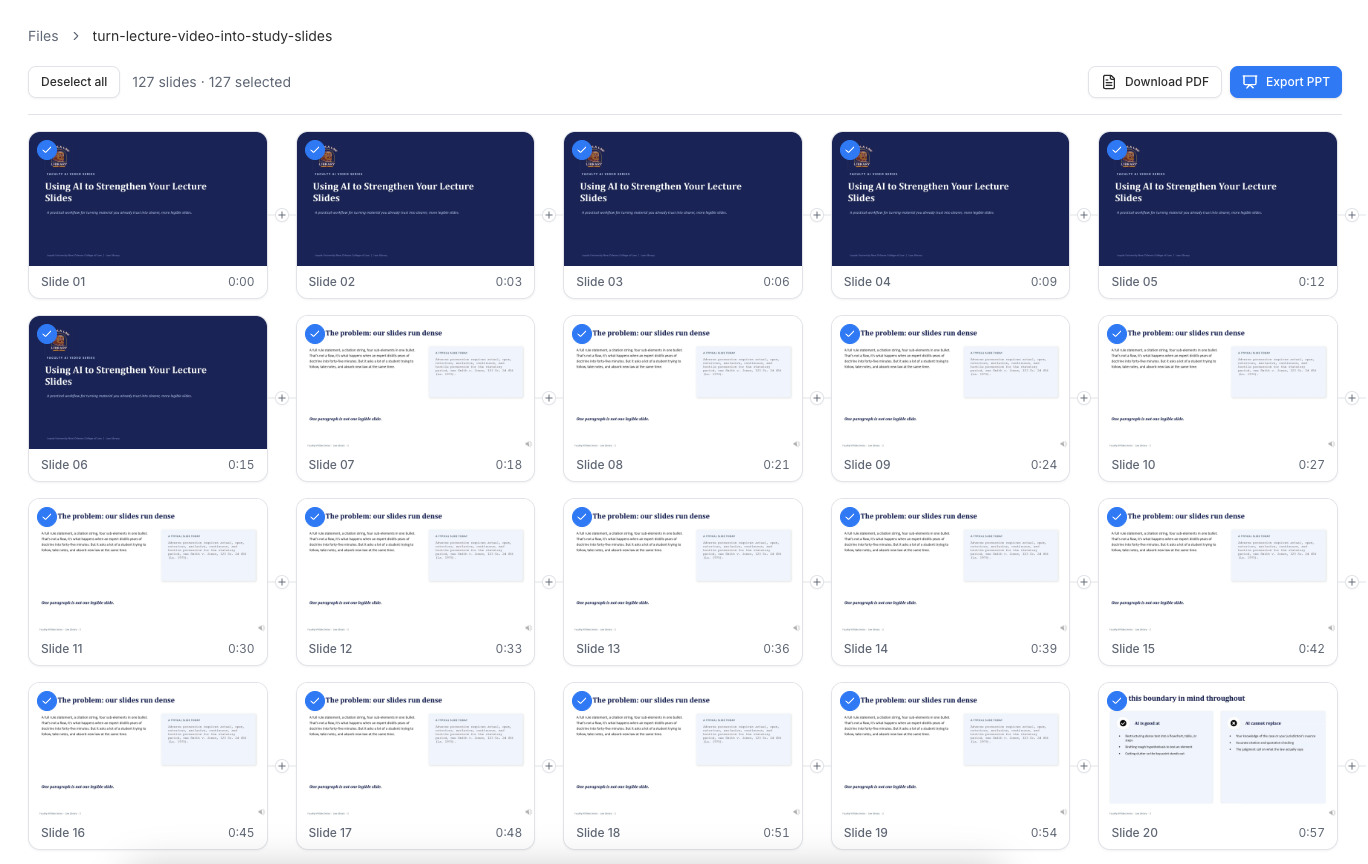This screenshot has width=1368, height=864.
Task: Insert slide after Slide 14 with plus icon
Action: 1084,582
